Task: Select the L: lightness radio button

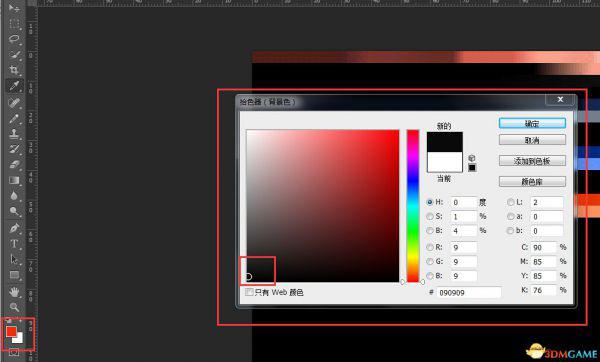Action: click(510, 202)
